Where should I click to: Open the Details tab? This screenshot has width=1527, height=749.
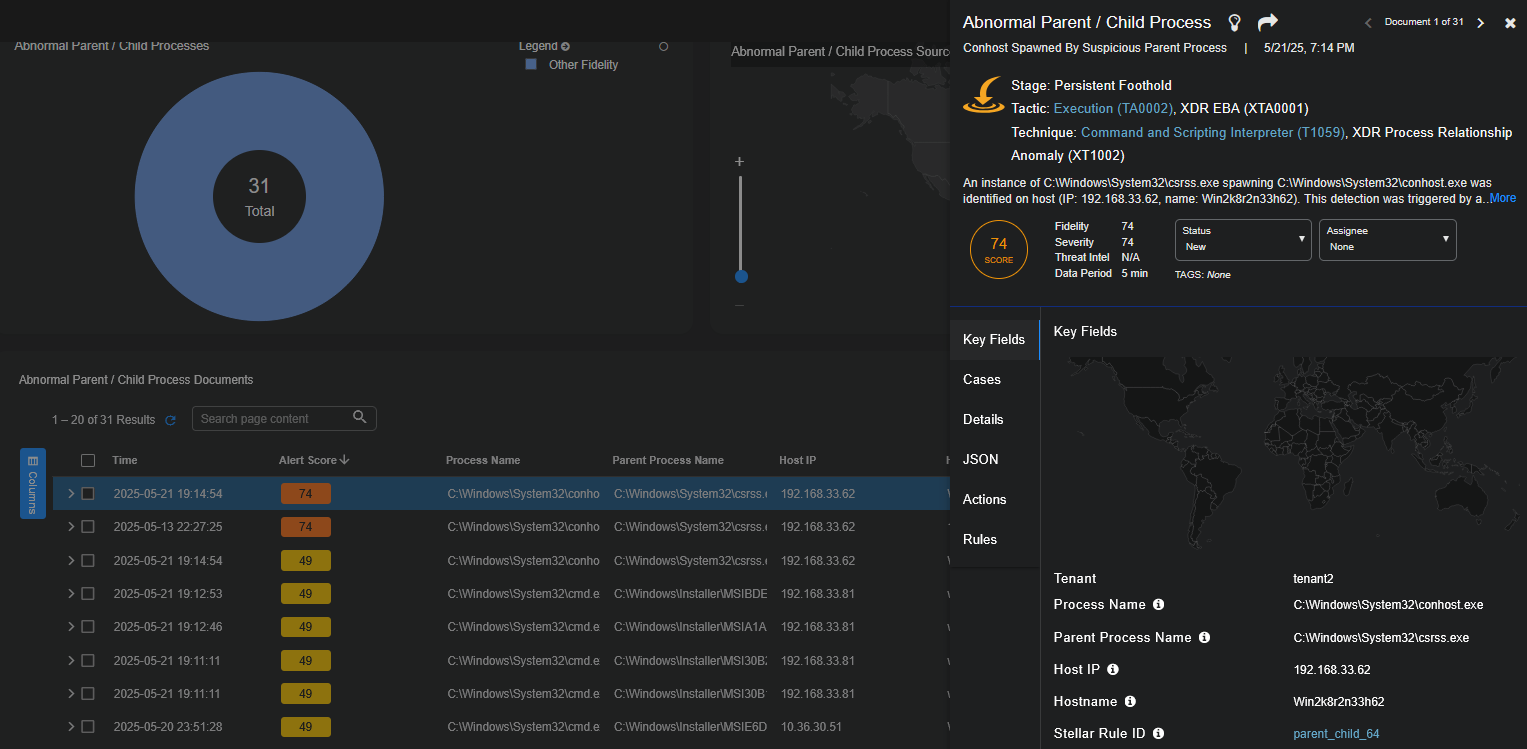click(x=983, y=420)
